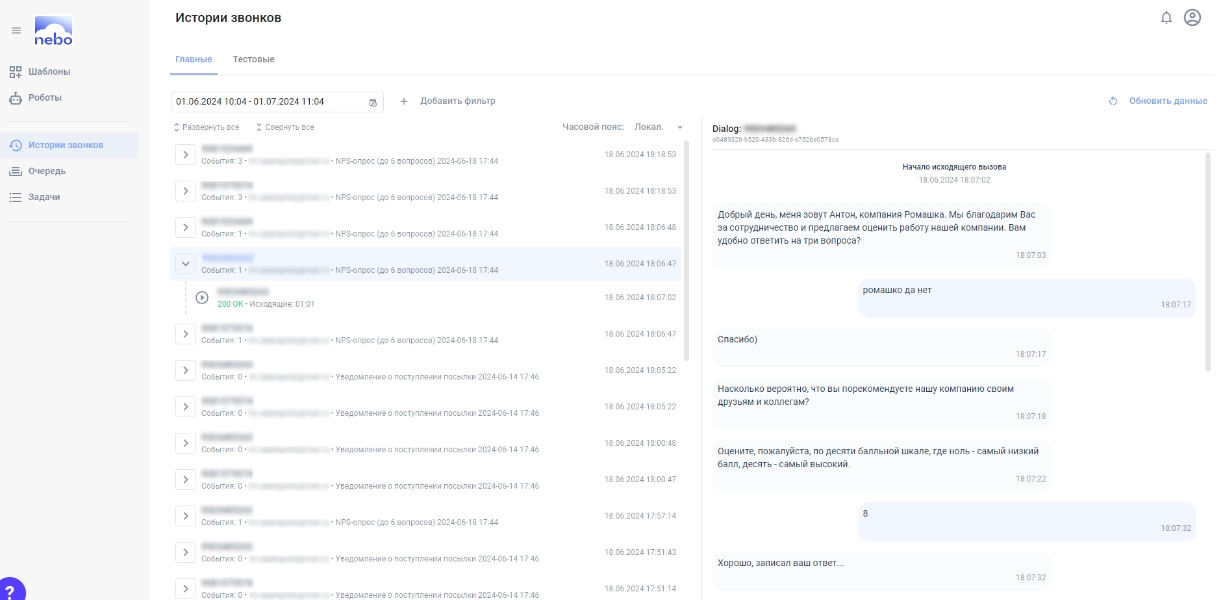Click the dialog panel vertical scrollbar
This screenshot has width=1221, height=600.
[1210, 262]
